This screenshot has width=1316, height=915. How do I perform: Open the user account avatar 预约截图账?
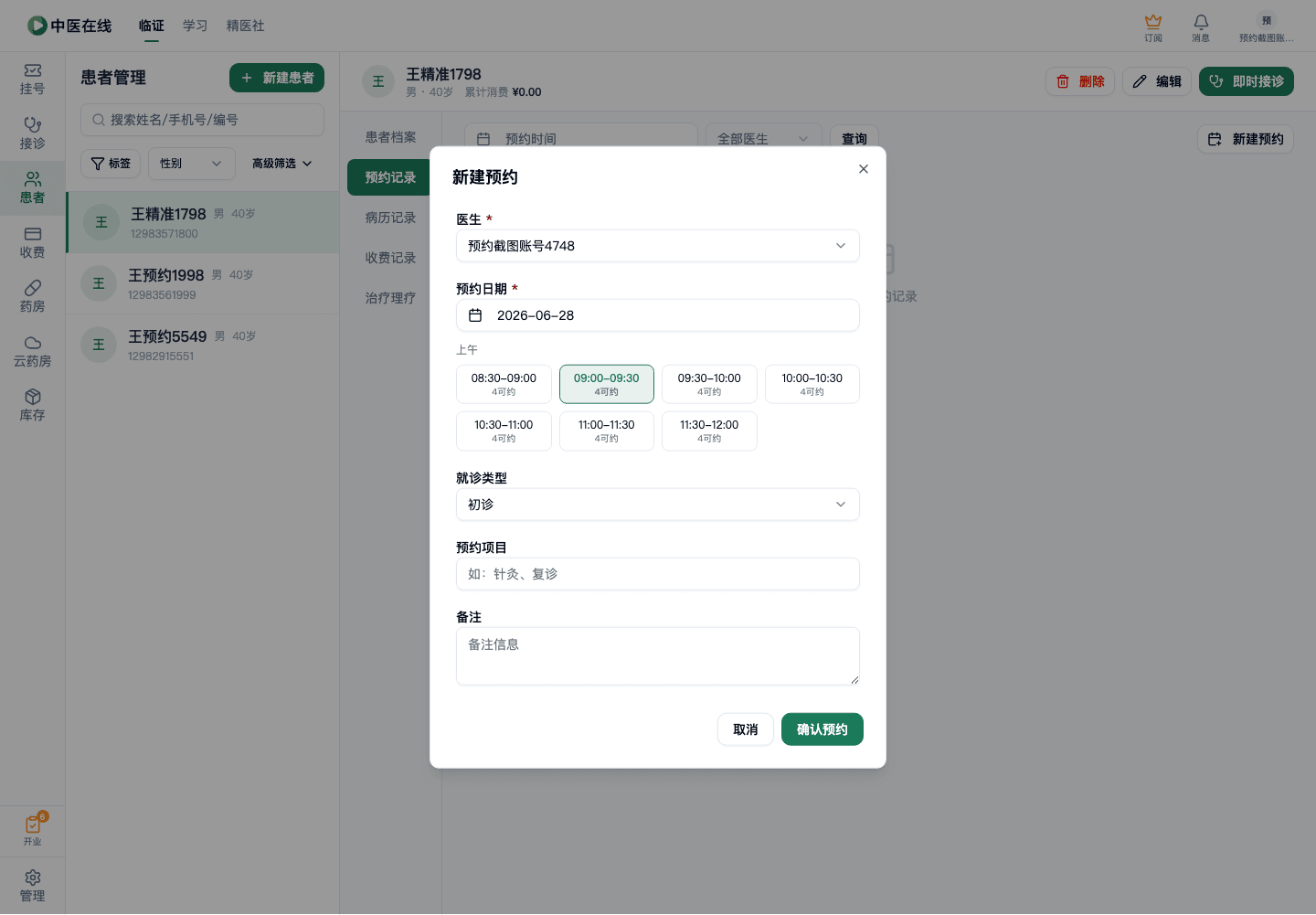[1266, 27]
